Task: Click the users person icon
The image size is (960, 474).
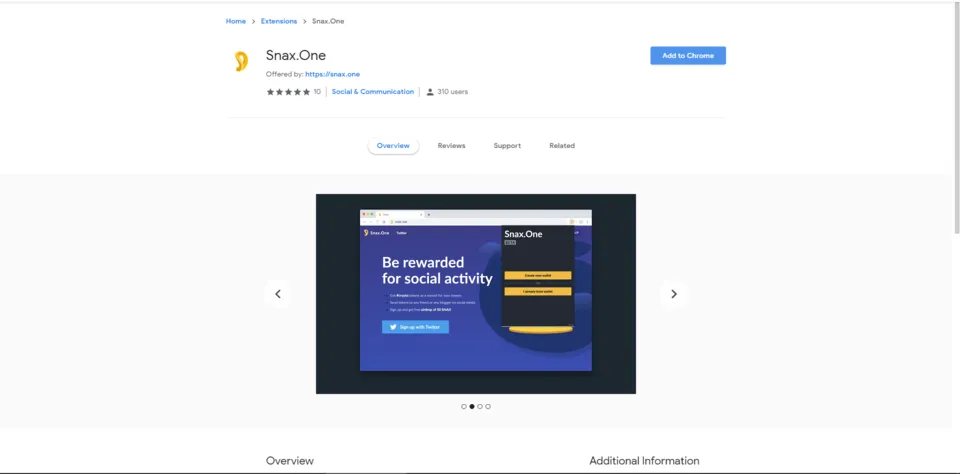Action: click(430, 92)
